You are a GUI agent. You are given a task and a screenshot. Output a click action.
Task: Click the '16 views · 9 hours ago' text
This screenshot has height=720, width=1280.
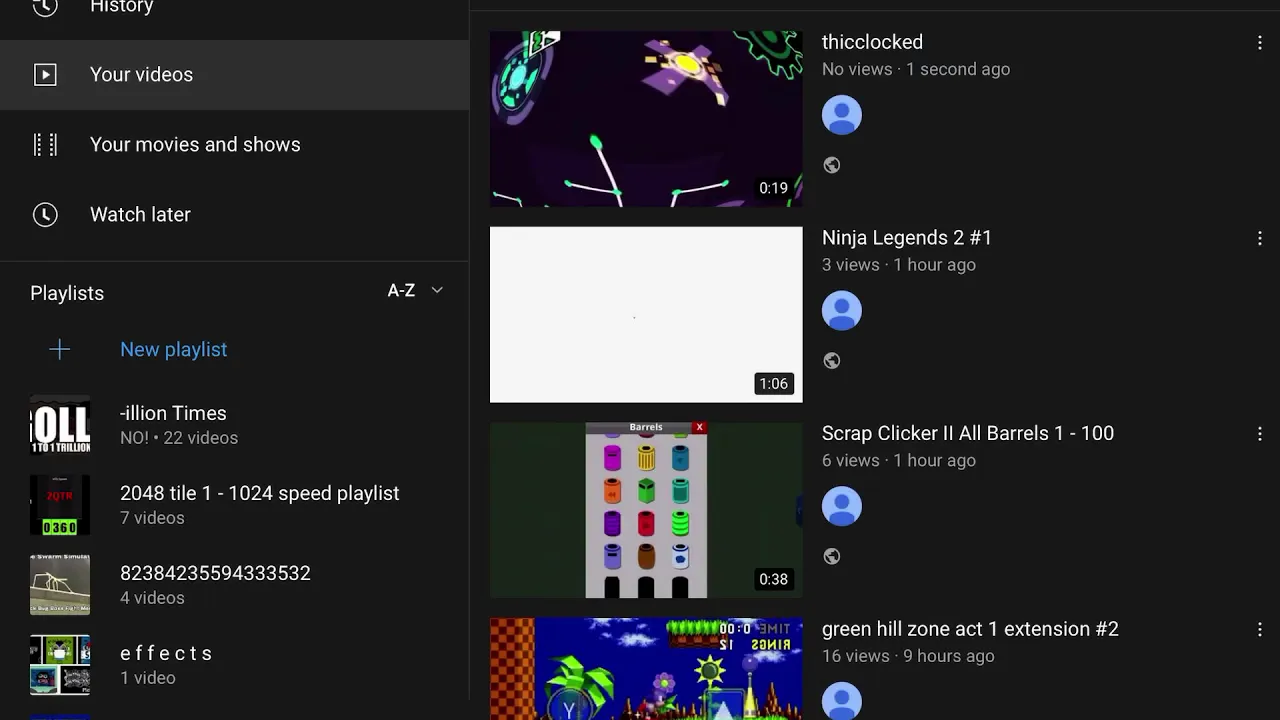[x=908, y=656]
